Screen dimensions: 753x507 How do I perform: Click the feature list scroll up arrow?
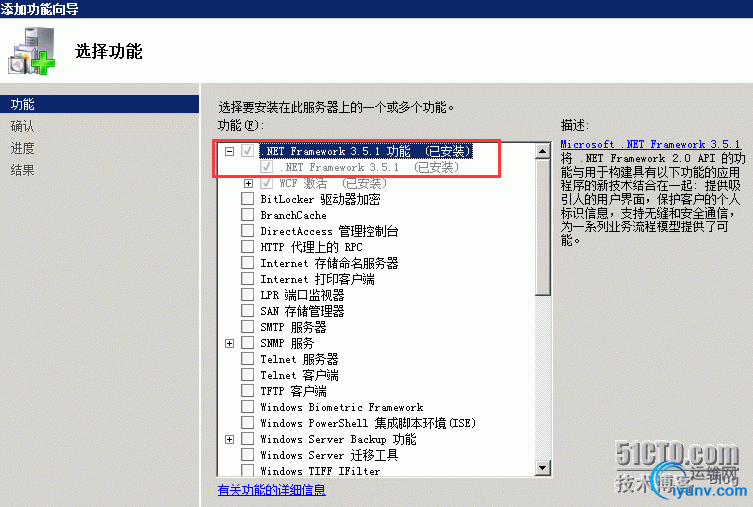543,152
